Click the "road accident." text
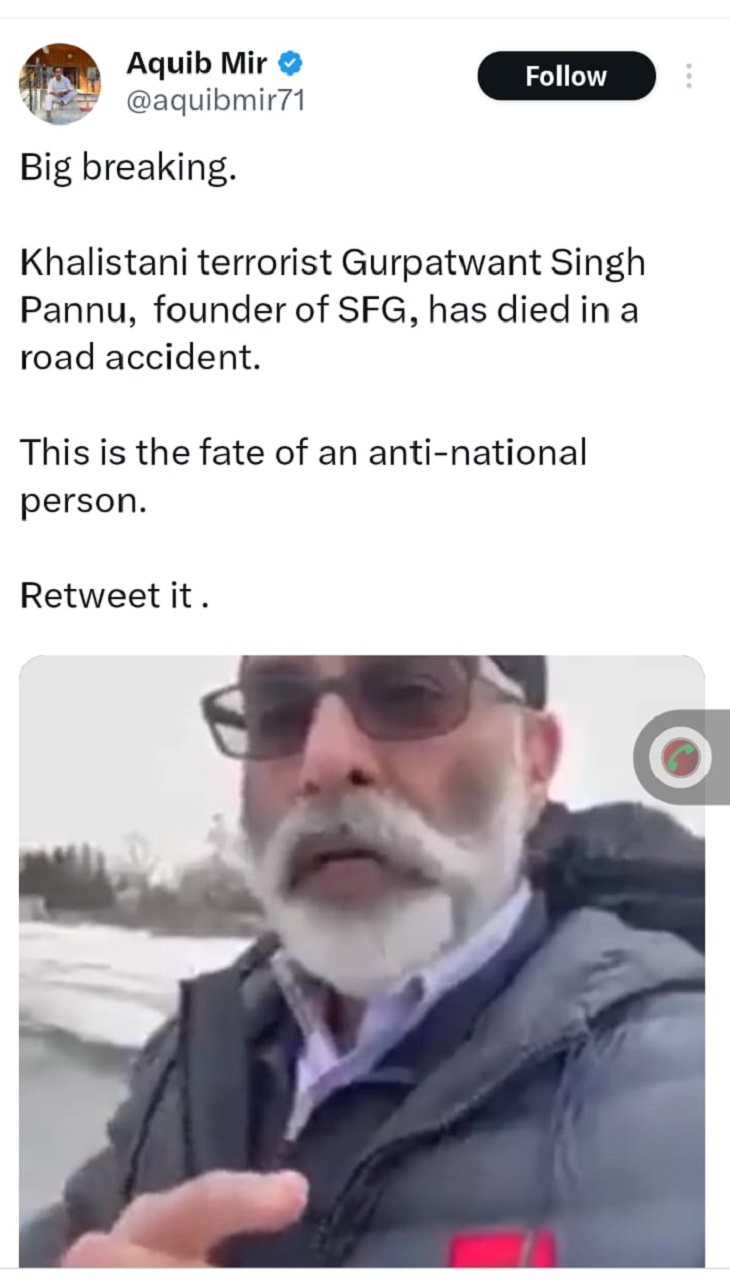730x1287 pixels. 140,357
